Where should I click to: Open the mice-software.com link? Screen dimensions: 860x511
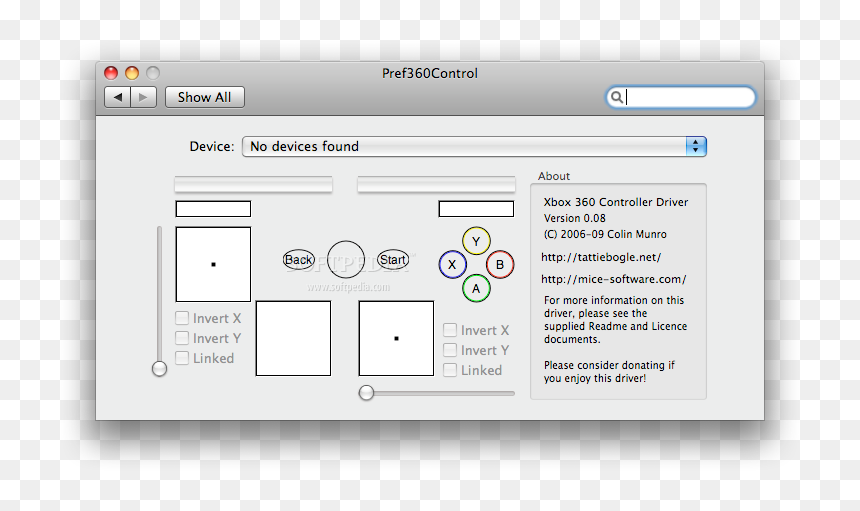coord(613,279)
